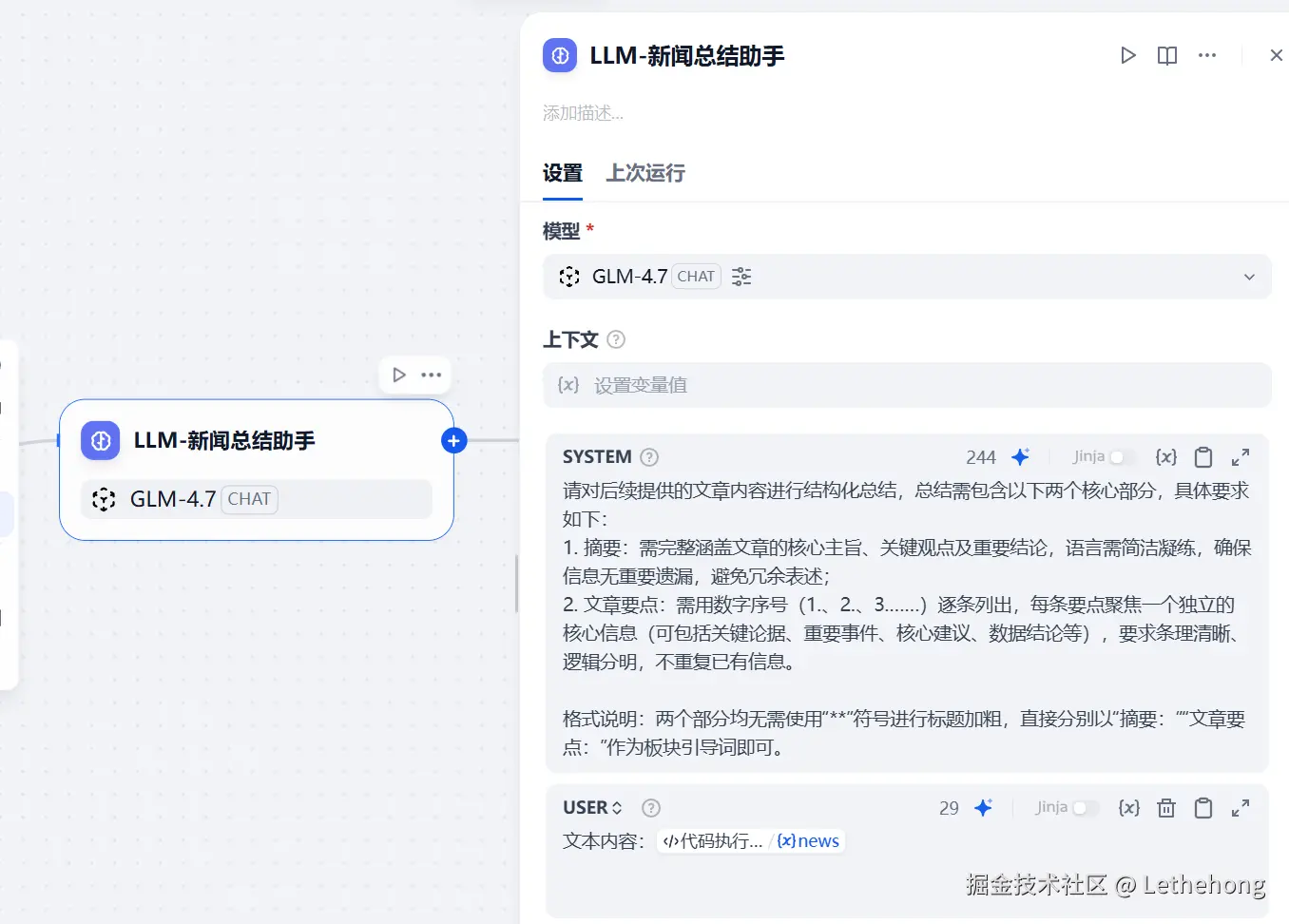Screen dimensions: 1289x924
Task: Click the 代码执行 news variable tag
Action: pos(751,841)
